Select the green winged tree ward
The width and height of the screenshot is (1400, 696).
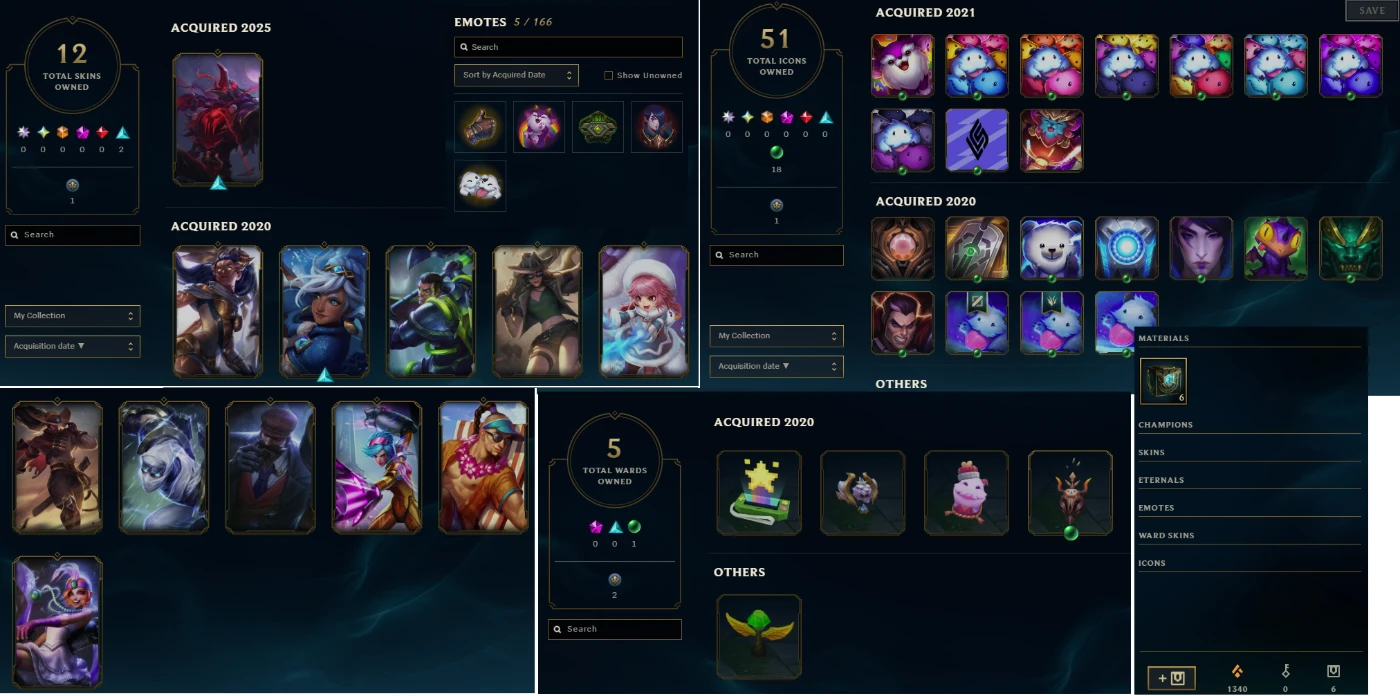(759, 637)
